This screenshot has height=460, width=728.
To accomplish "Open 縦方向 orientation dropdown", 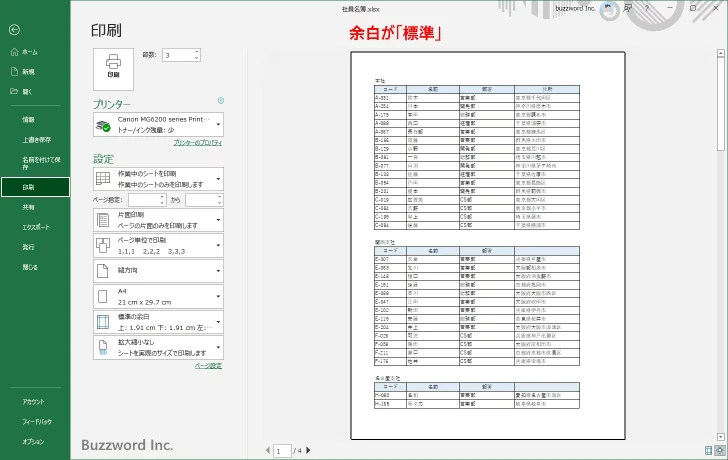I will (158, 271).
